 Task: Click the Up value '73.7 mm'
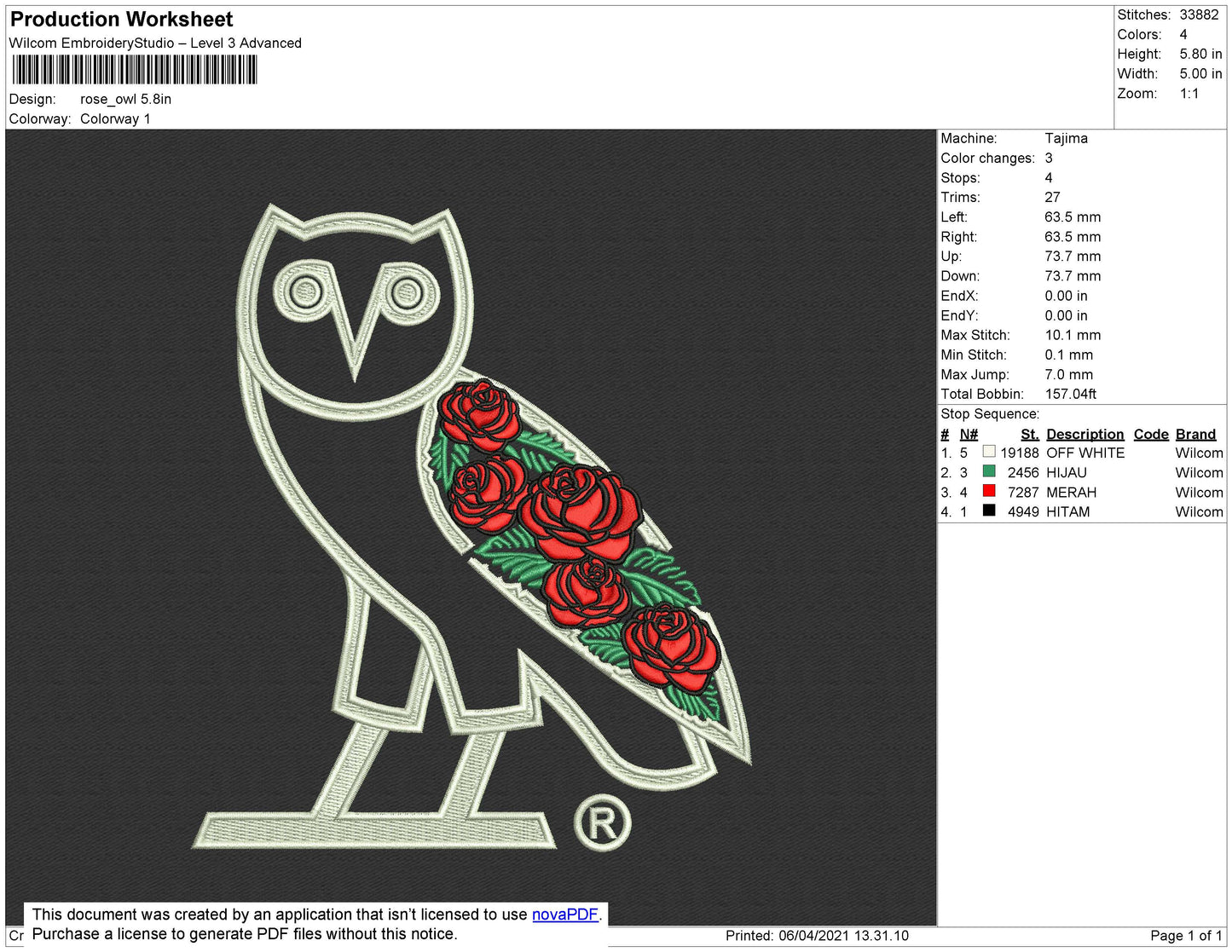(1073, 257)
